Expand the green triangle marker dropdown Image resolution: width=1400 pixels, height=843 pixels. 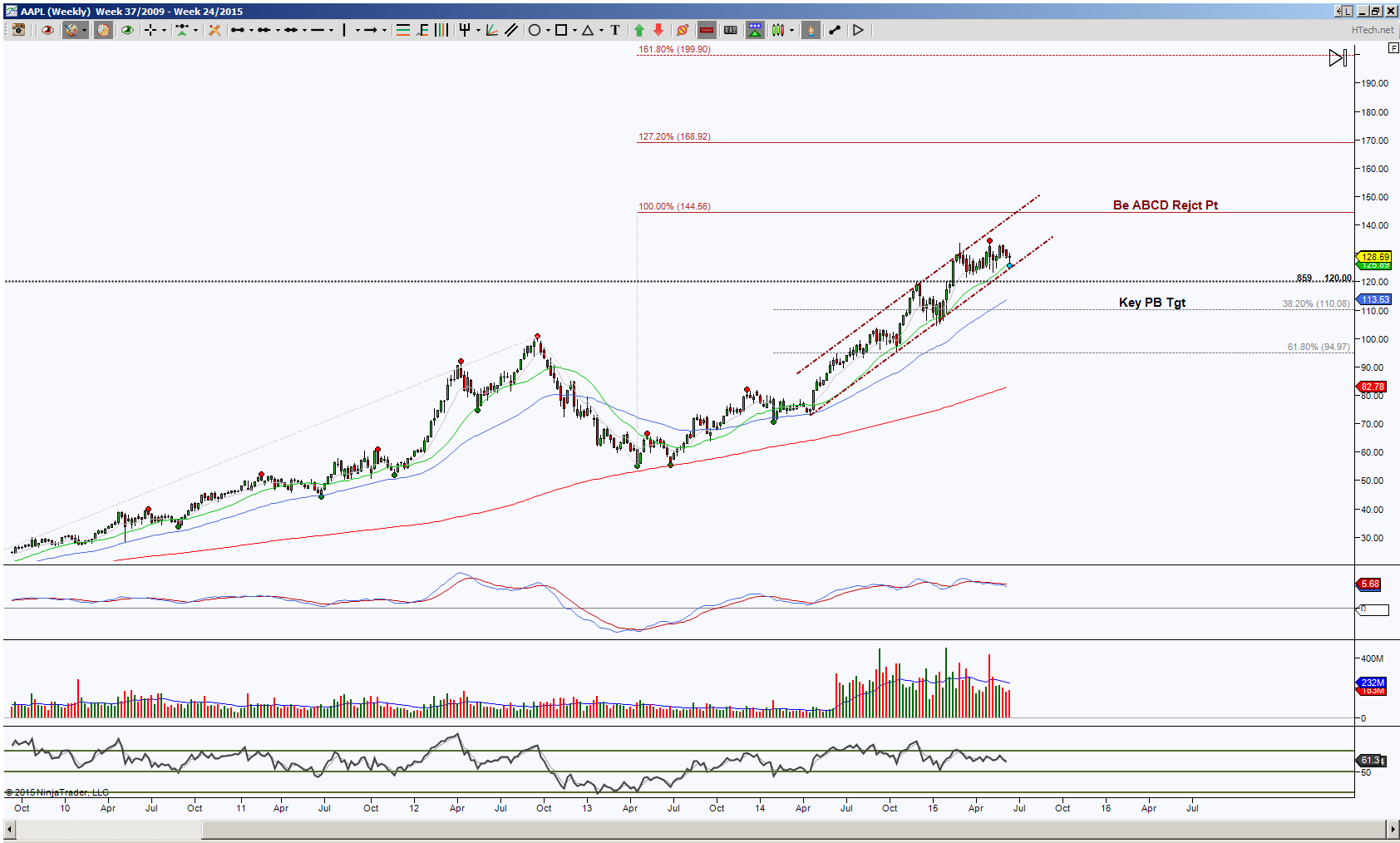(x=195, y=30)
